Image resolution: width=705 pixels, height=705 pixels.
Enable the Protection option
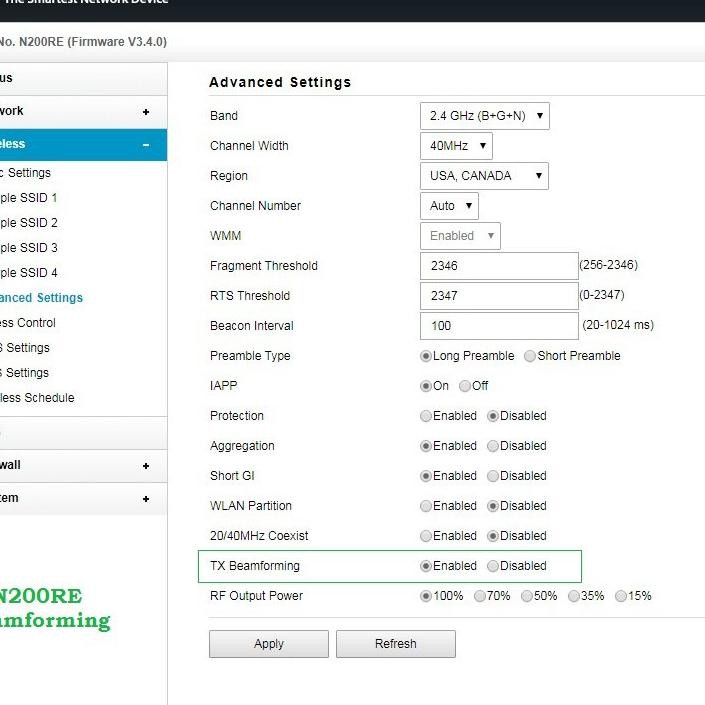point(427,416)
